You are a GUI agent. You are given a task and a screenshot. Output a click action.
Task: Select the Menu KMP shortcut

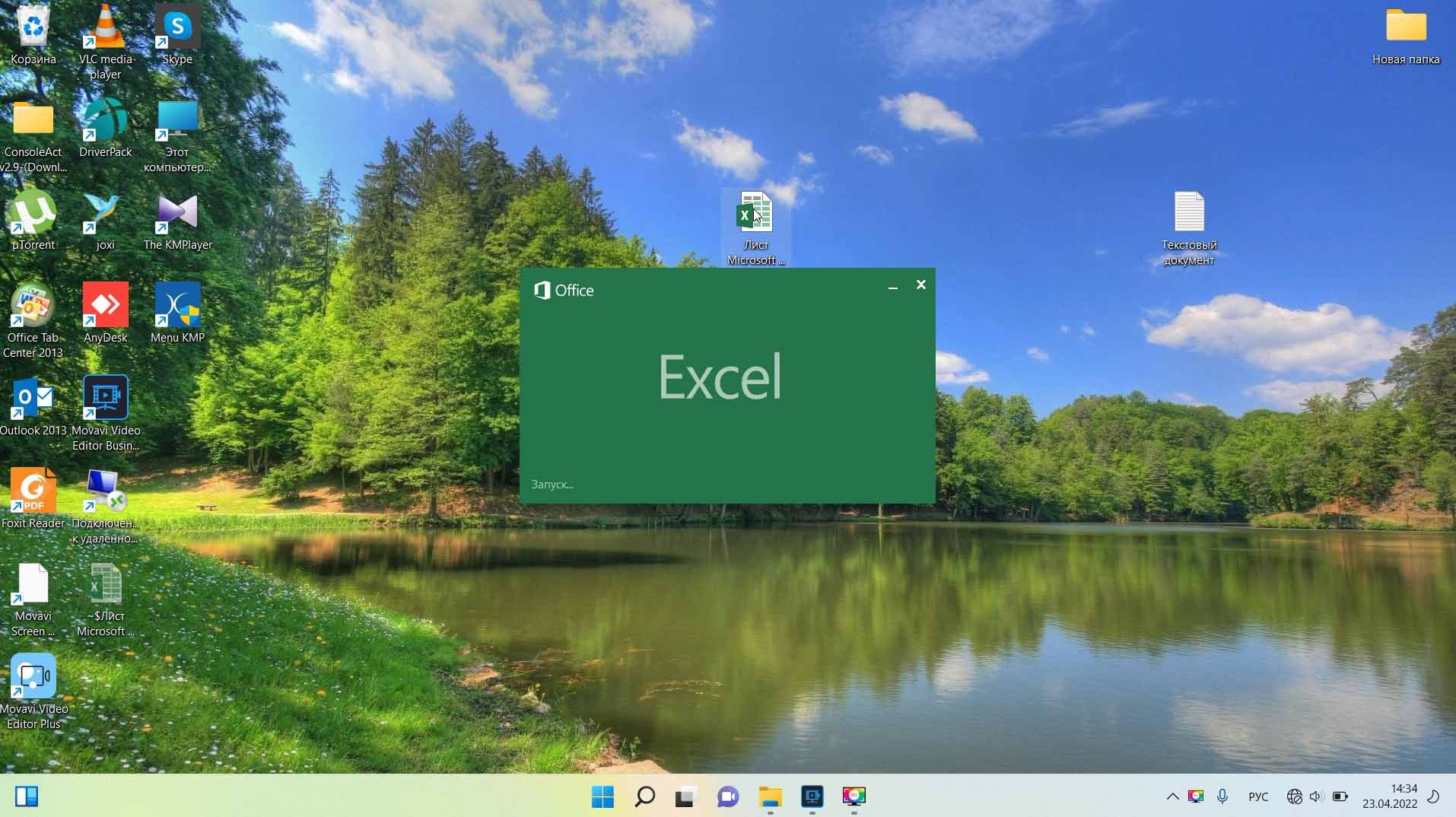pos(177,313)
